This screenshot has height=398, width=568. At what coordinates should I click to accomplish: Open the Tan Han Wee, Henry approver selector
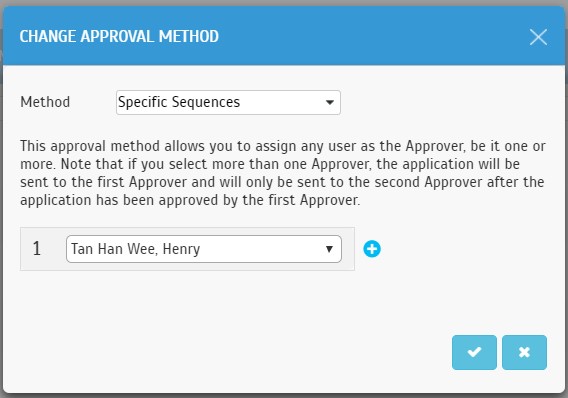click(x=204, y=249)
